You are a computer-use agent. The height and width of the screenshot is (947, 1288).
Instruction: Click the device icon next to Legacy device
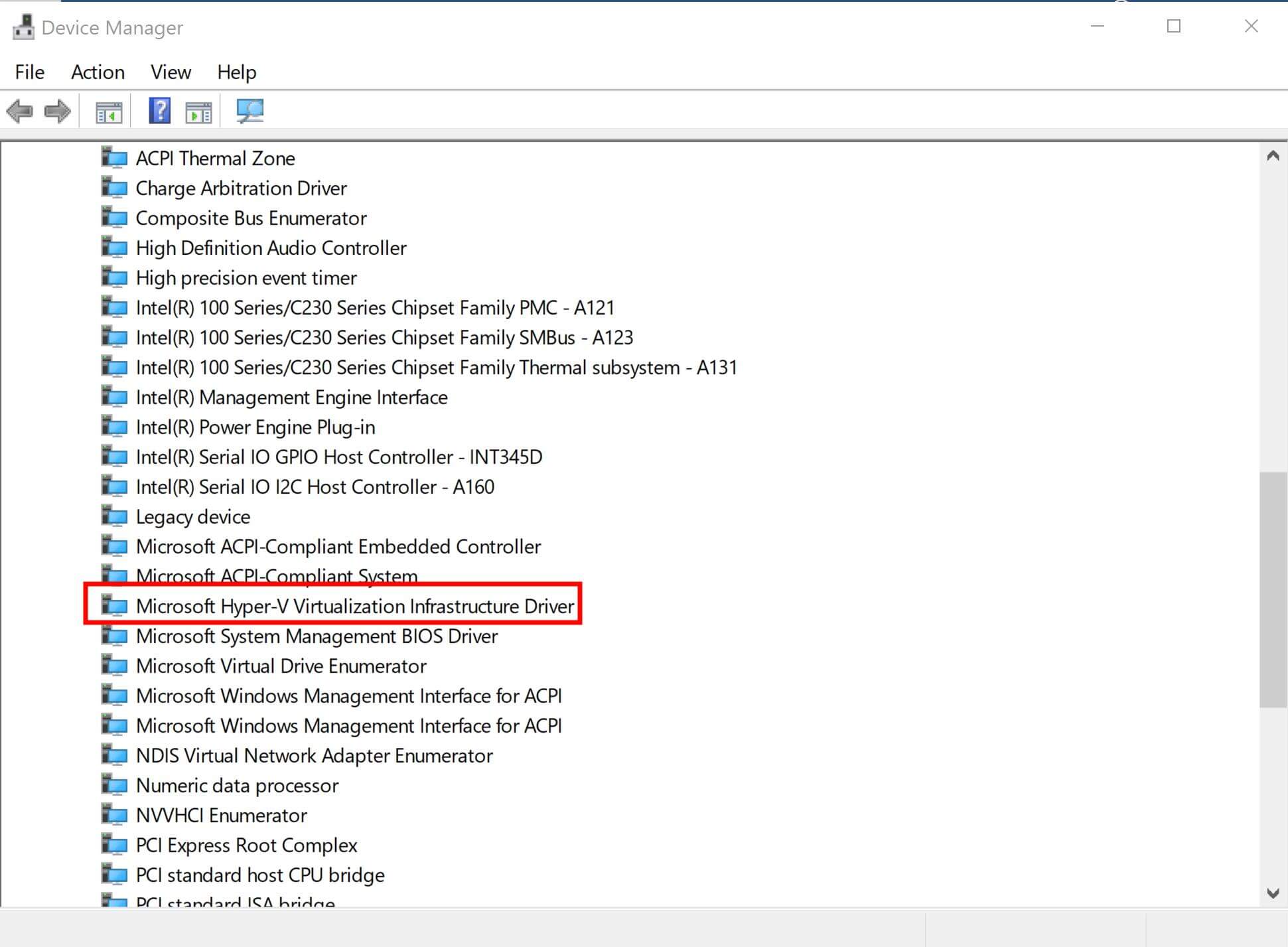click(x=114, y=516)
